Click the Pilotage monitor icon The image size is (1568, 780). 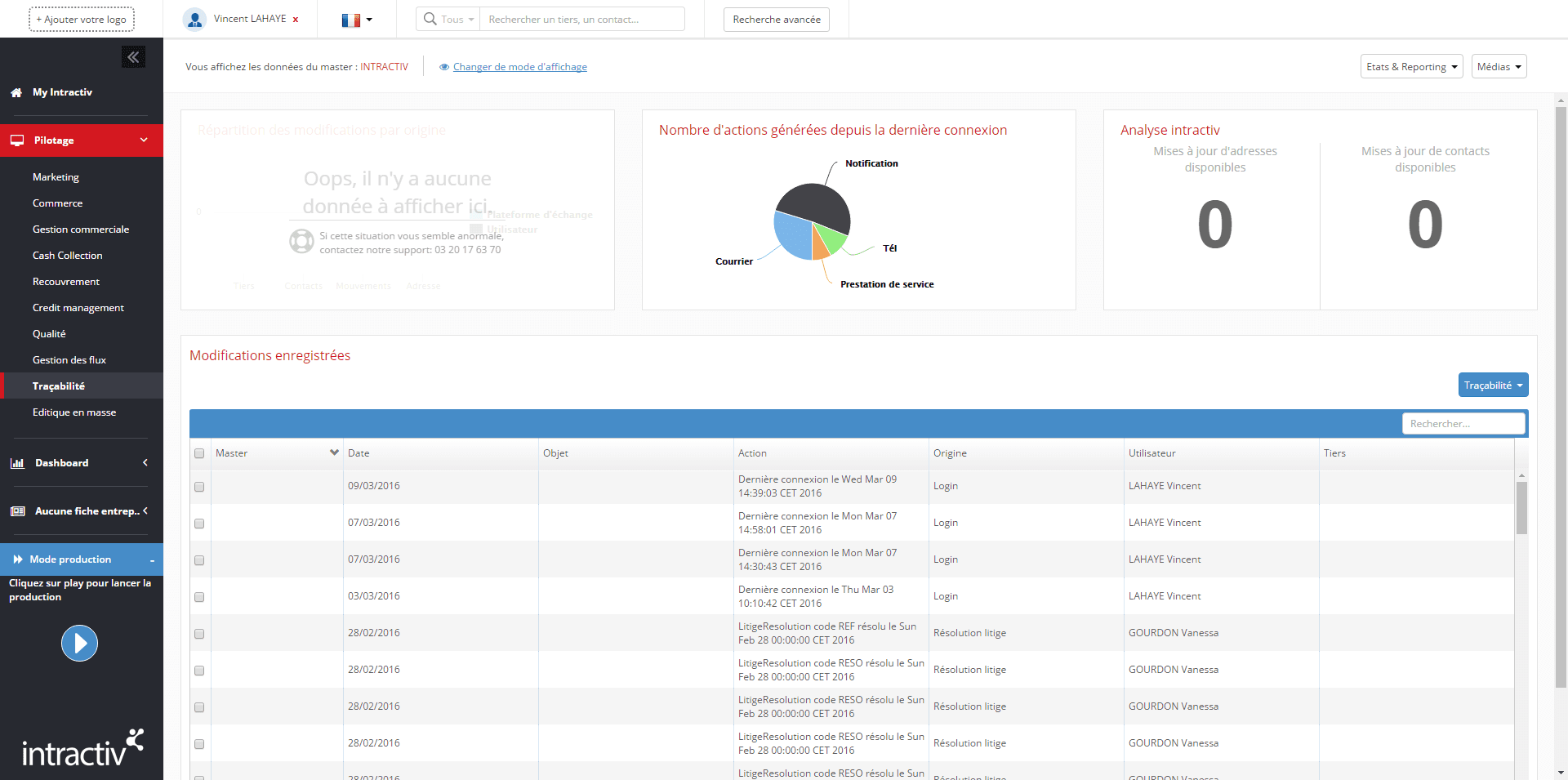(x=17, y=140)
